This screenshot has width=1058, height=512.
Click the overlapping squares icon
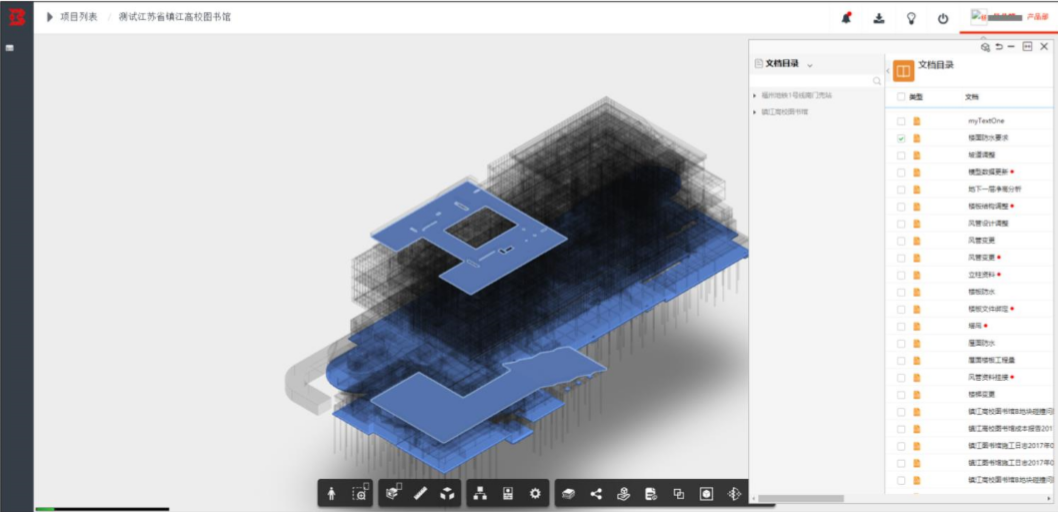pos(679,494)
